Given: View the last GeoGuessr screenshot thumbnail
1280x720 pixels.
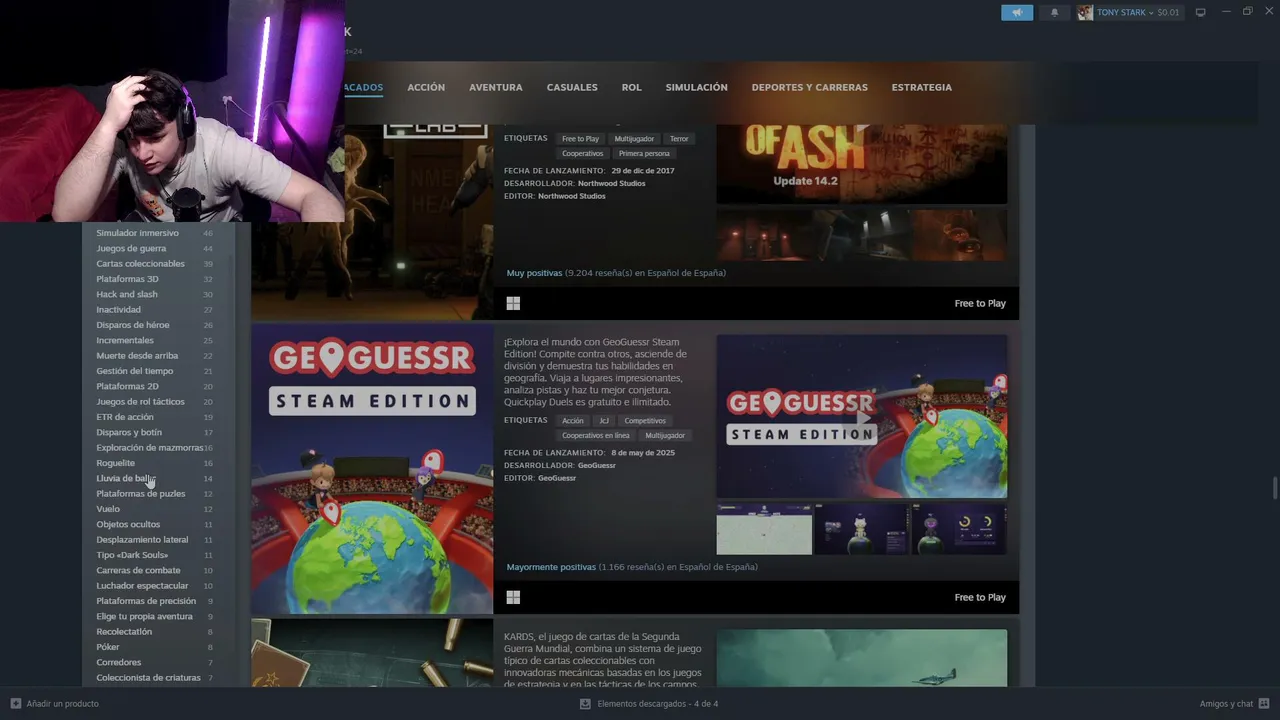Looking at the screenshot, I should 959,529.
